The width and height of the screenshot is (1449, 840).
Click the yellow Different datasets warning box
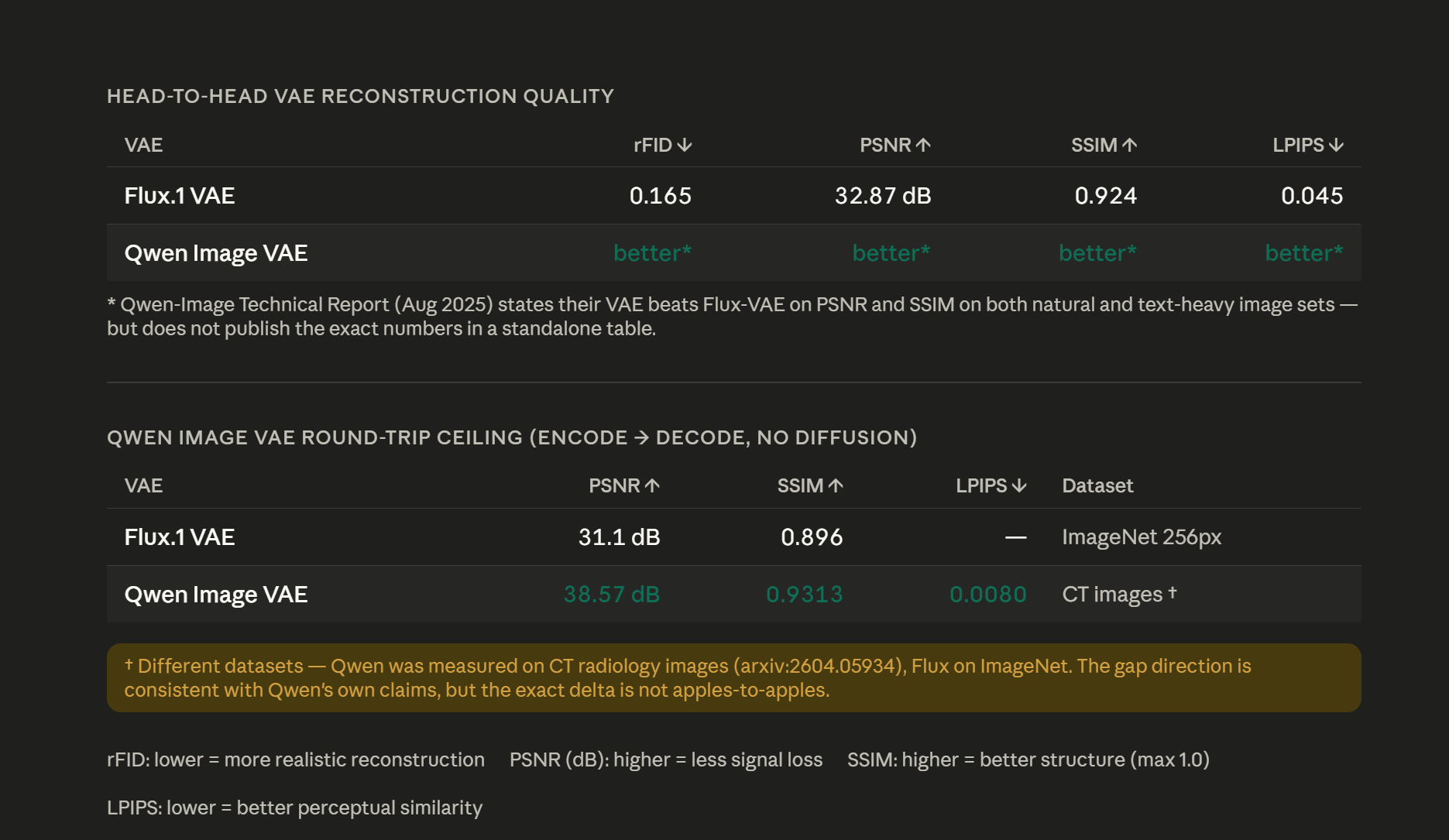tap(733, 678)
